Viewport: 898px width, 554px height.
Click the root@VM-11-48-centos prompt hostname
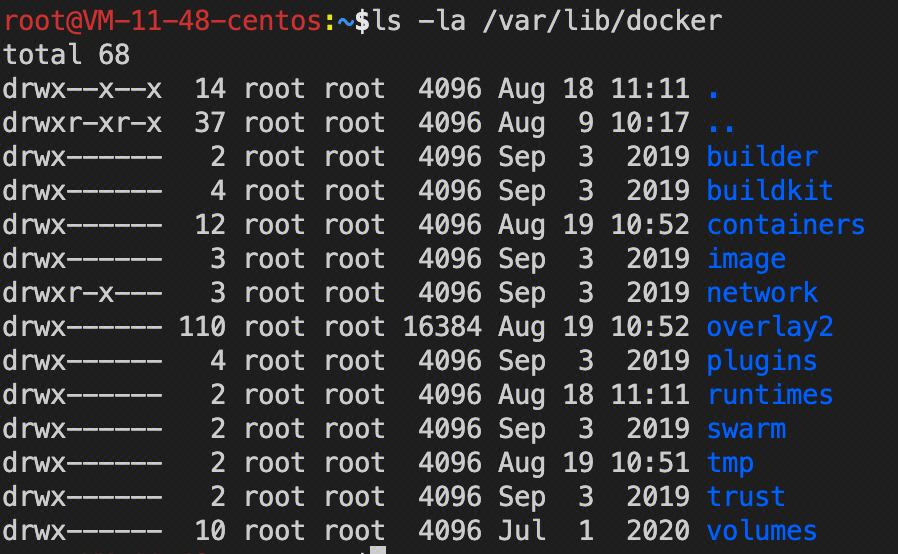pyautogui.click(x=163, y=20)
